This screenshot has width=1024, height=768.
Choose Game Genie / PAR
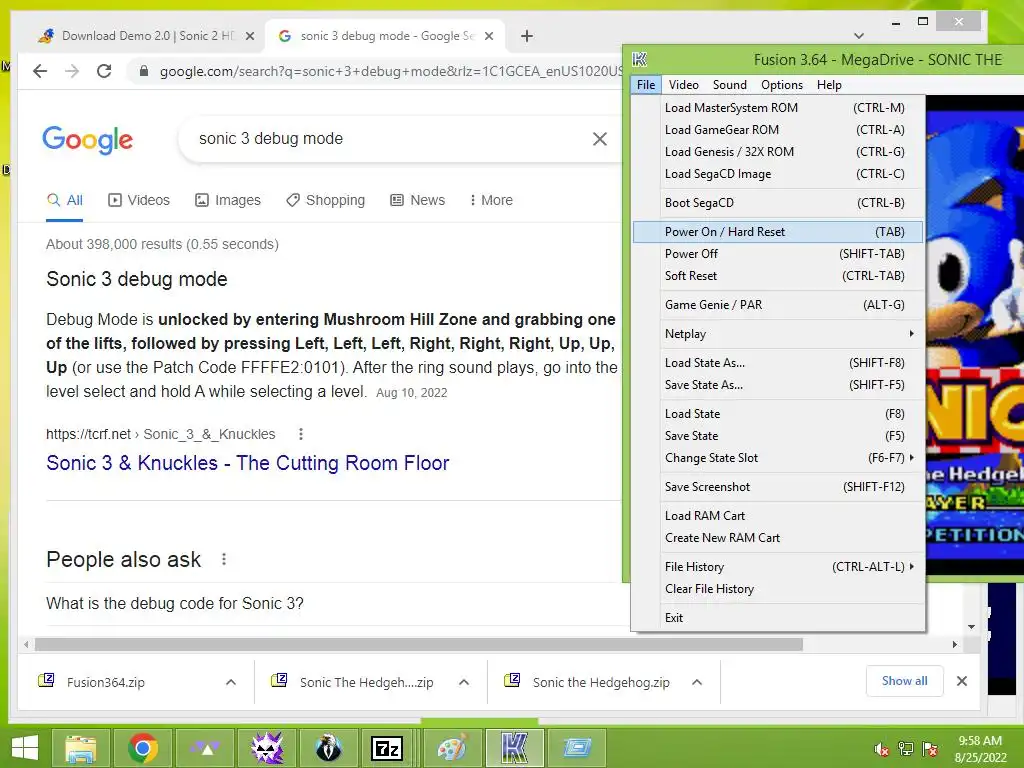[x=778, y=305]
